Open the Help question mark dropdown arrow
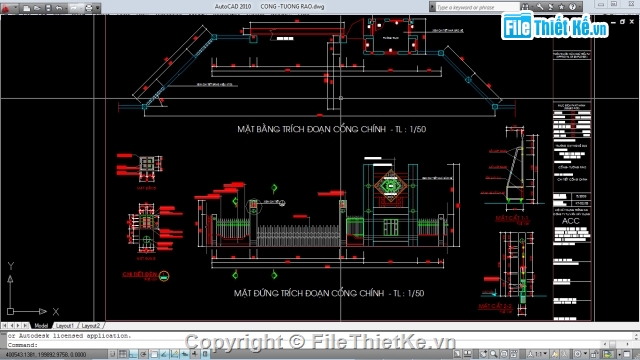Viewport: 640px width, 360px height. pyautogui.click(x=580, y=7)
